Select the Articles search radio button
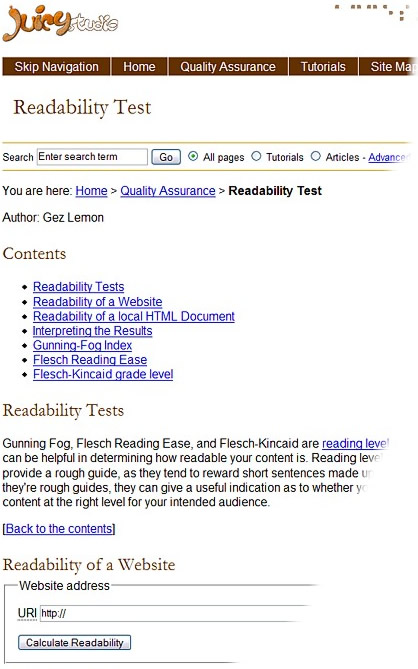Image resolution: width=418 pixels, height=669 pixels. point(316,157)
